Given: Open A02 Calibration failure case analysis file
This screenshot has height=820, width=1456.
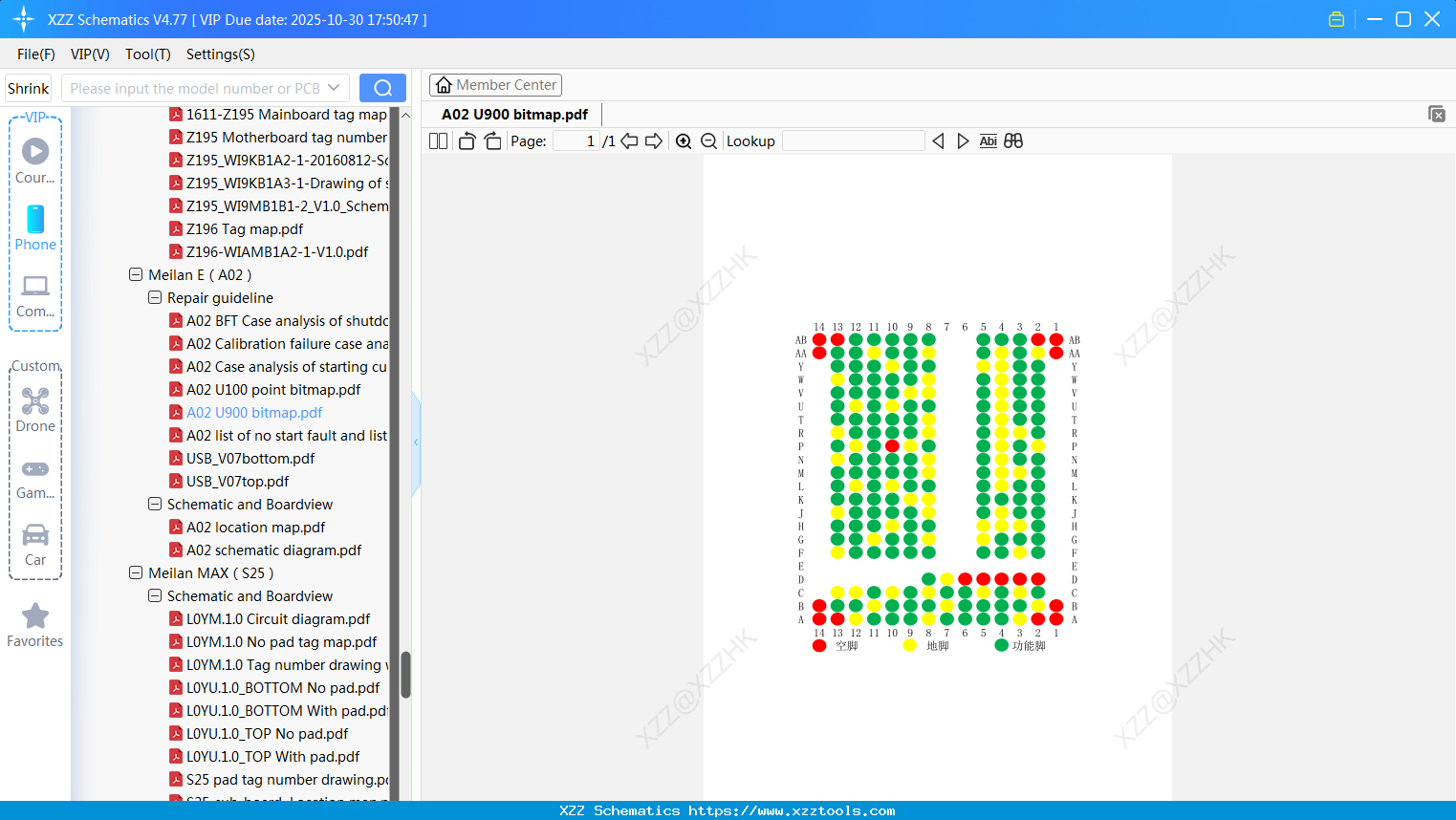Looking at the screenshot, I should [279, 344].
